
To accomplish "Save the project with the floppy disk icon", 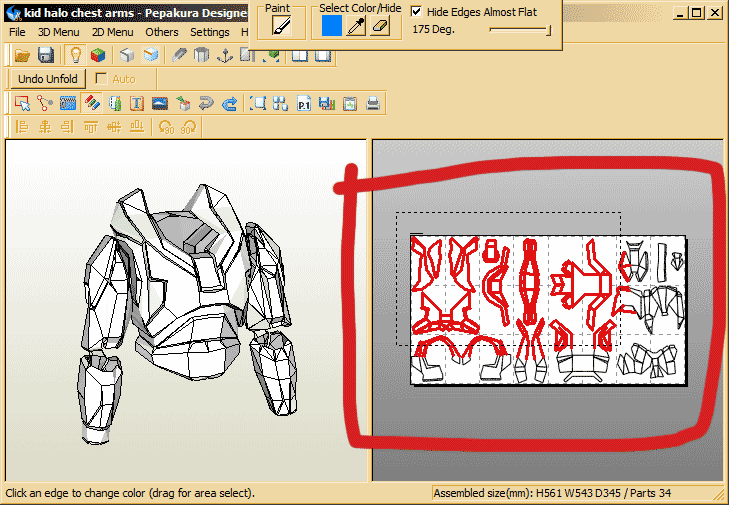I will [46, 55].
